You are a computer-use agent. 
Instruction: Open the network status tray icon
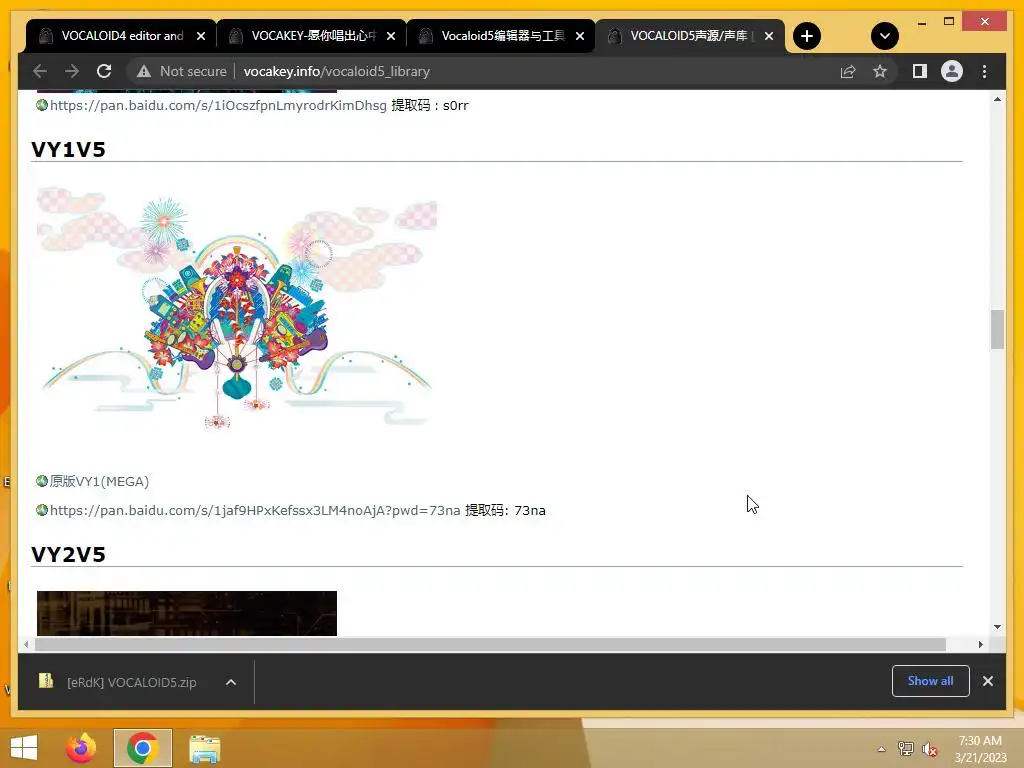pyautogui.click(x=906, y=749)
